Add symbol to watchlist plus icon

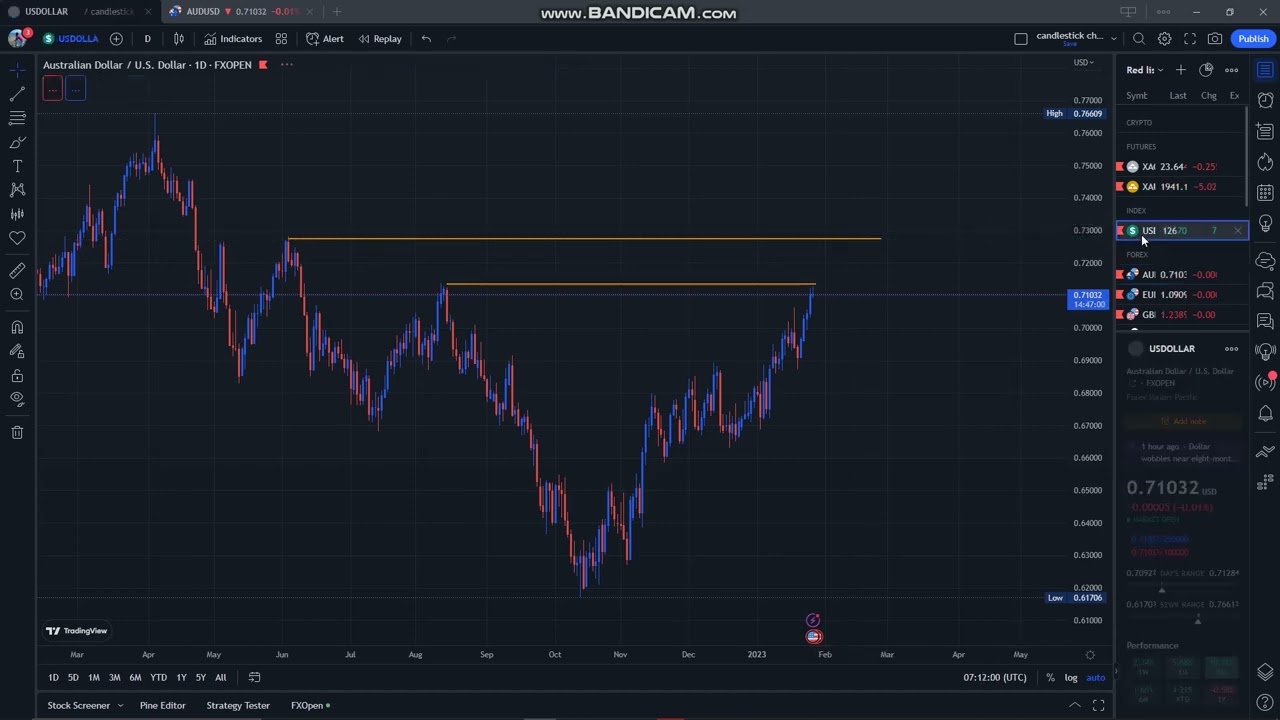tap(1181, 70)
